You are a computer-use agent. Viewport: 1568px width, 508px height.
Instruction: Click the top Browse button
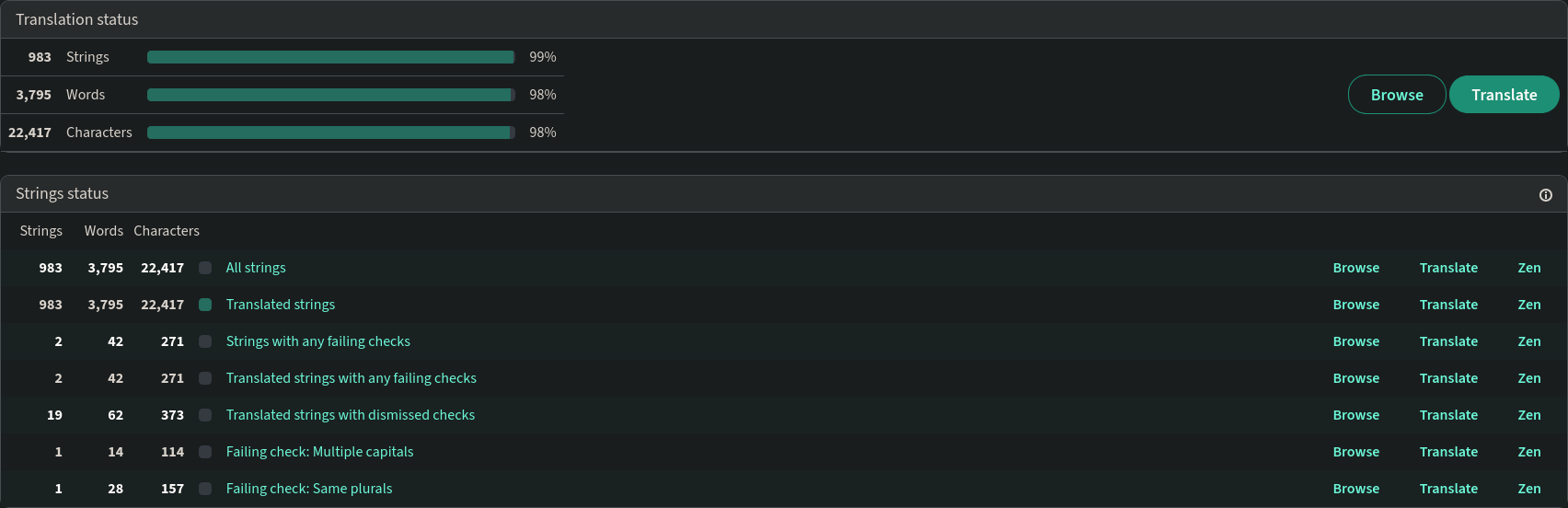pos(1397,95)
